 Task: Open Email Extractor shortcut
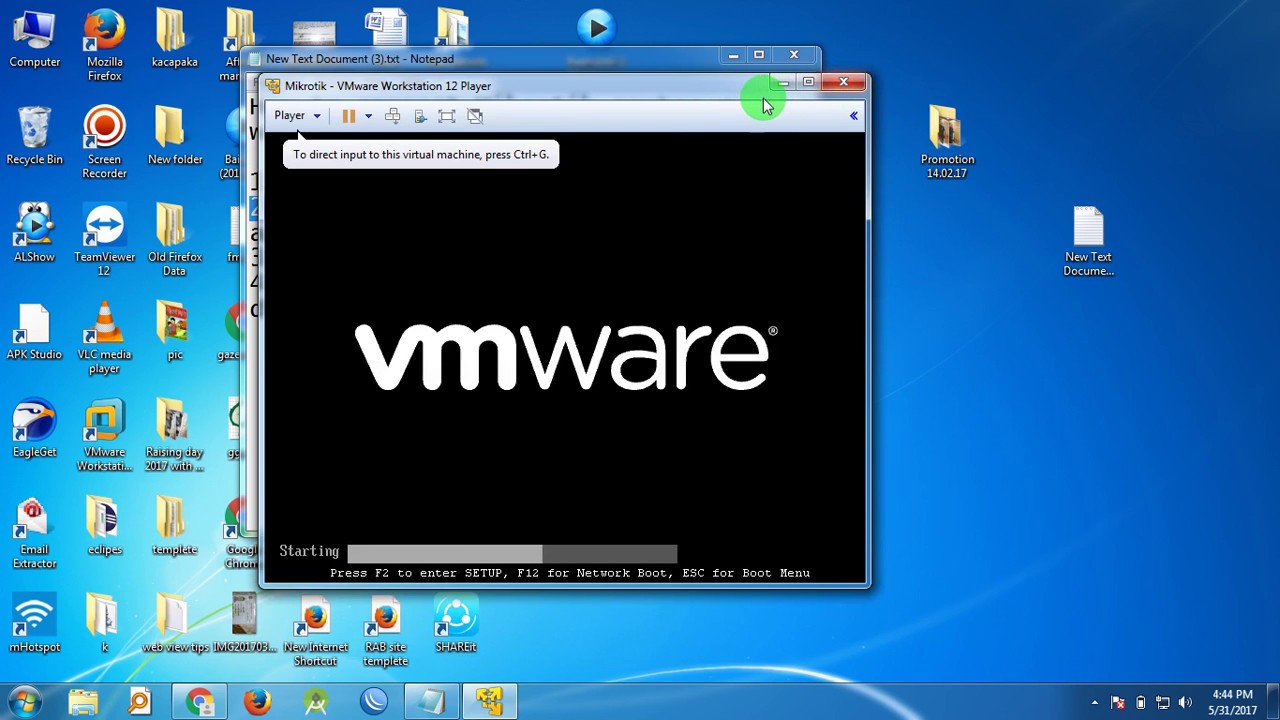pos(34,533)
